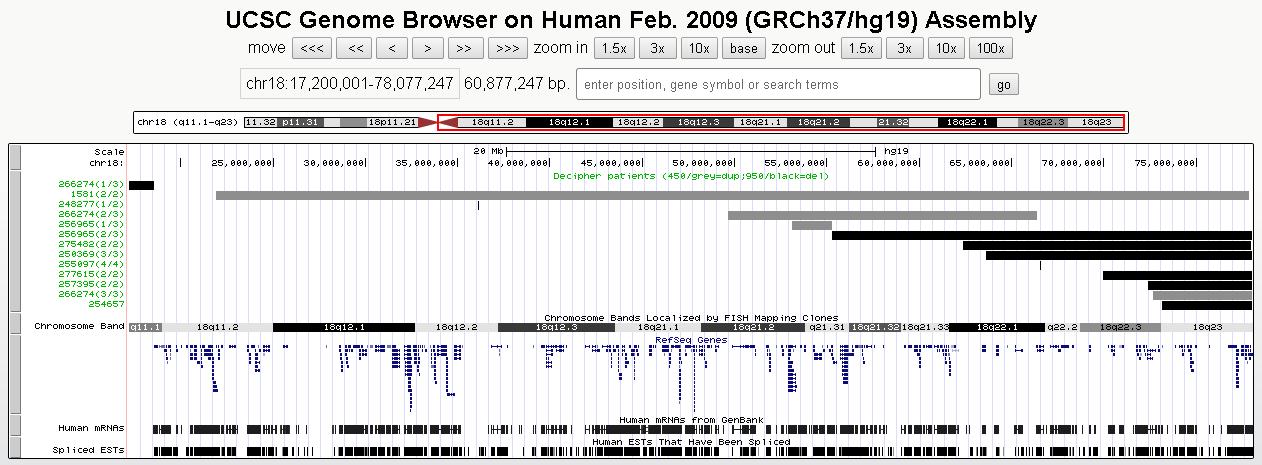
Task: Open Decipher patient 1581(2/2) label
Action: pyautogui.click(x=103, y=195)
